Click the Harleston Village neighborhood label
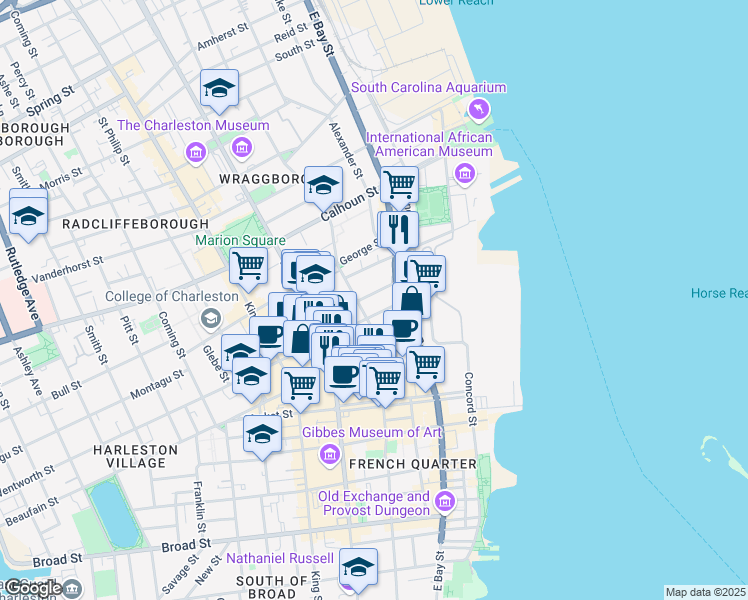This screenshot has width=748, height=600. click(135, 456)
